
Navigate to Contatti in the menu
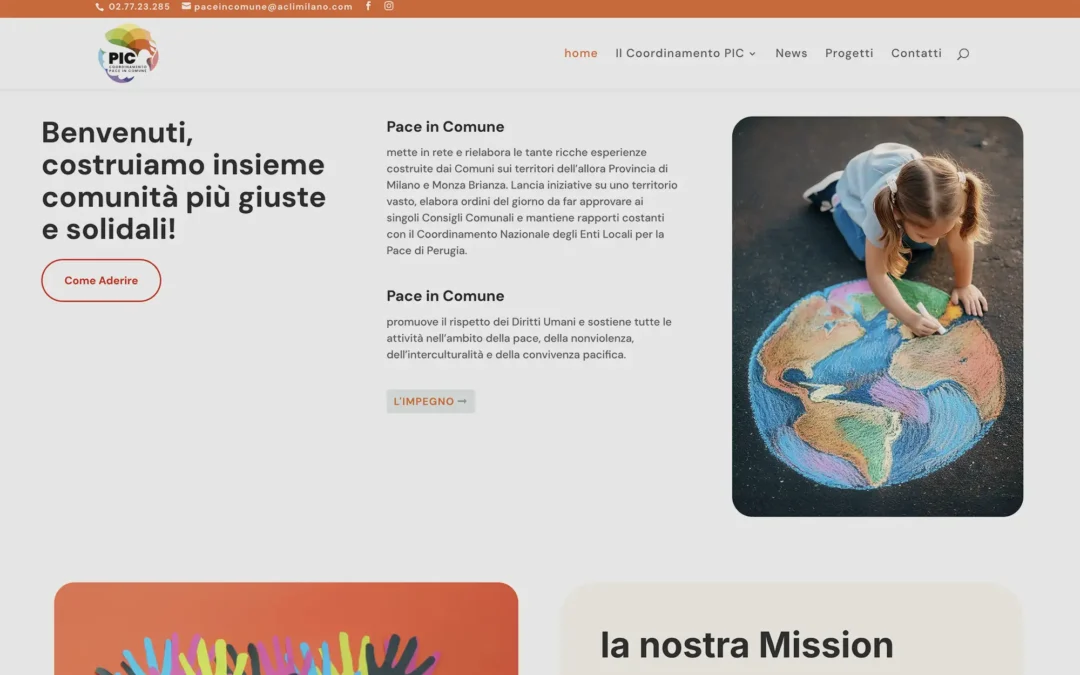point(916,54)
